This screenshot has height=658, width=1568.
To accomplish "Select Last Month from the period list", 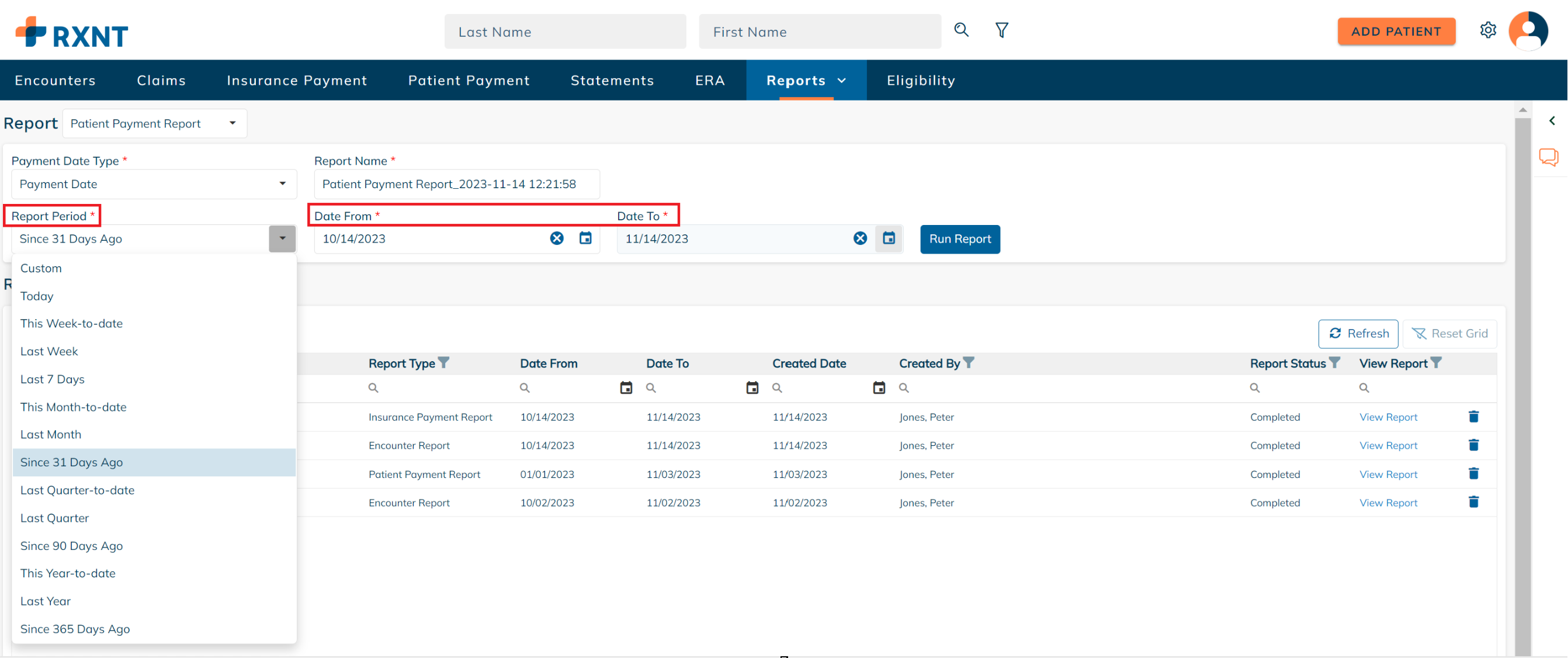I will click(50, 434).
